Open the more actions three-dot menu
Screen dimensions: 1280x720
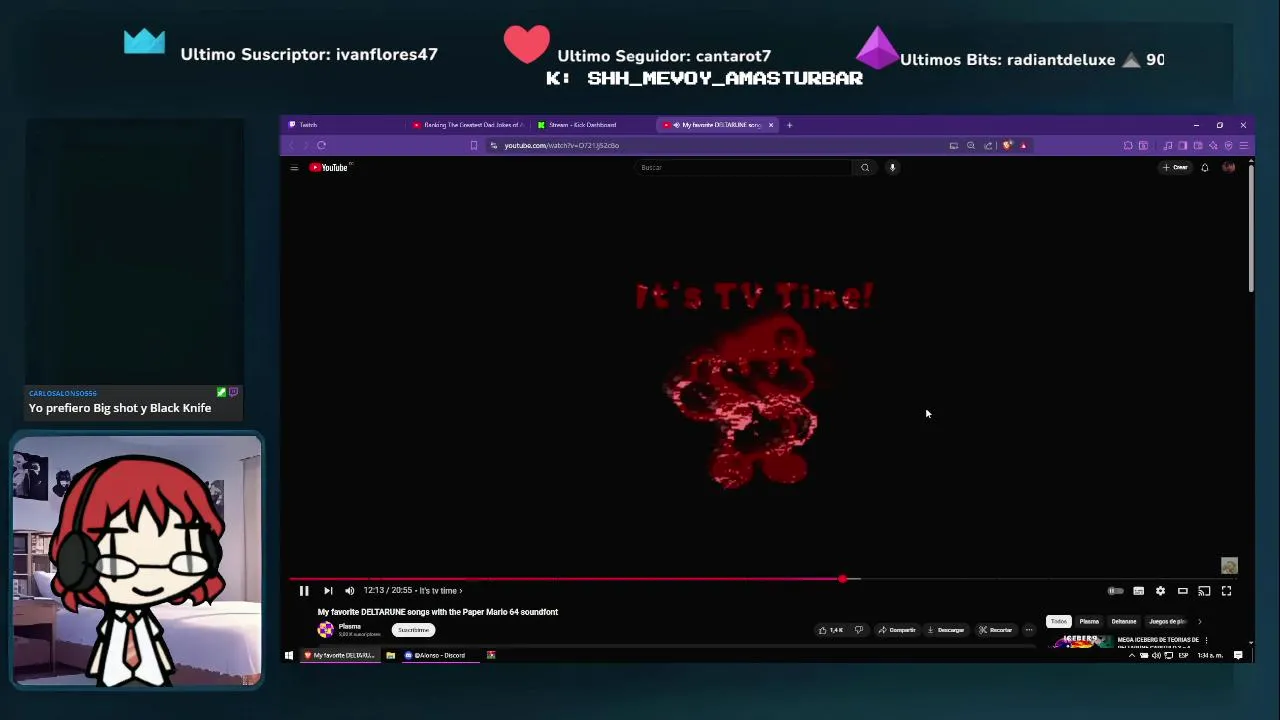pyautogui.click(x=1029, y=630)
